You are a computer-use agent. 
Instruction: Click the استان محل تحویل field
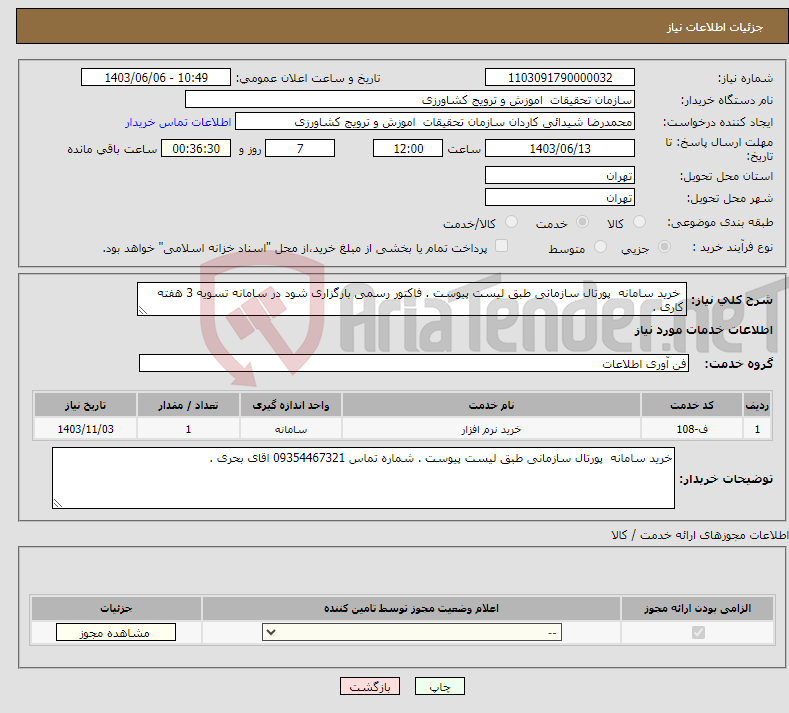tap(560, 175)
